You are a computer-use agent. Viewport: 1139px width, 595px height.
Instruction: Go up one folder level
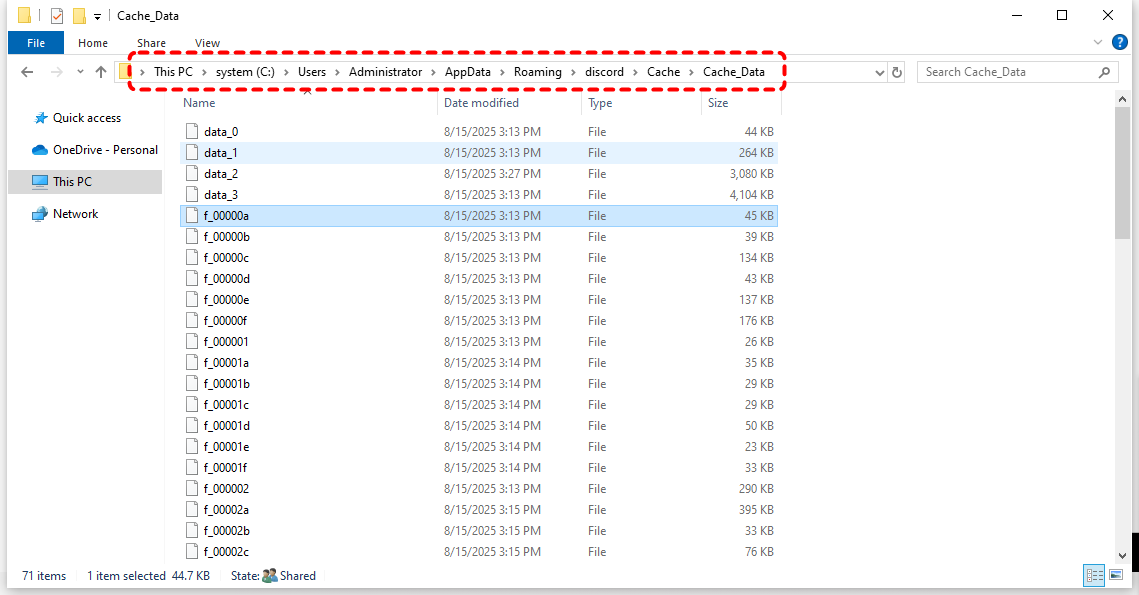(101, 72)
